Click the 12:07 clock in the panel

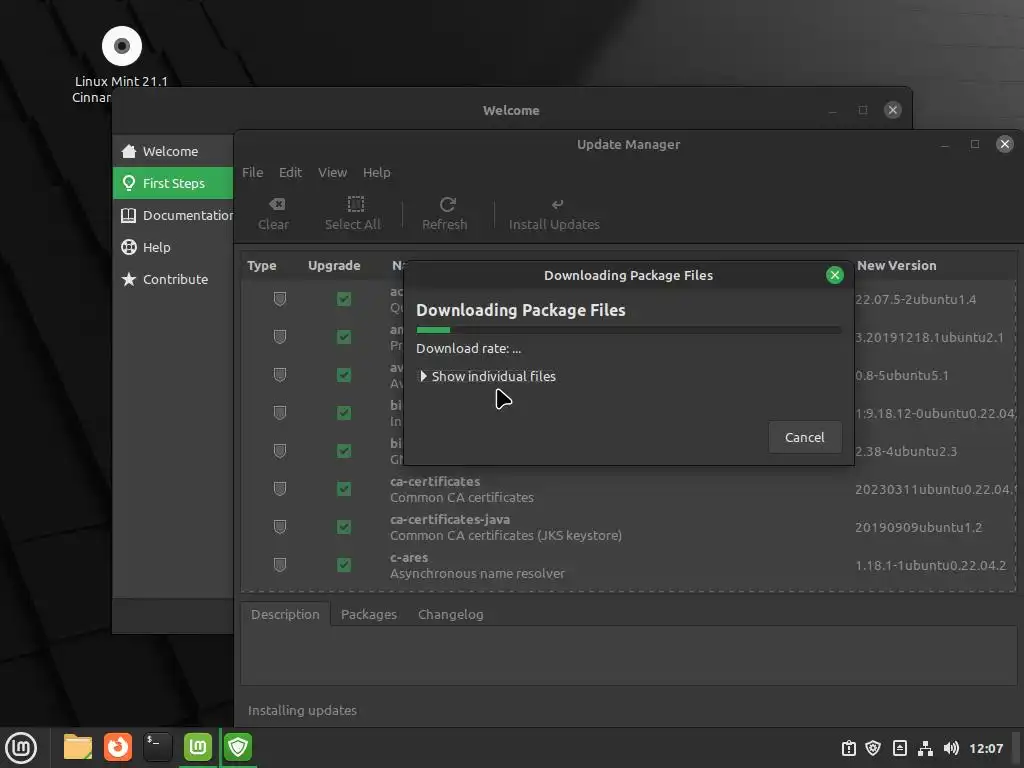(986, 748)
